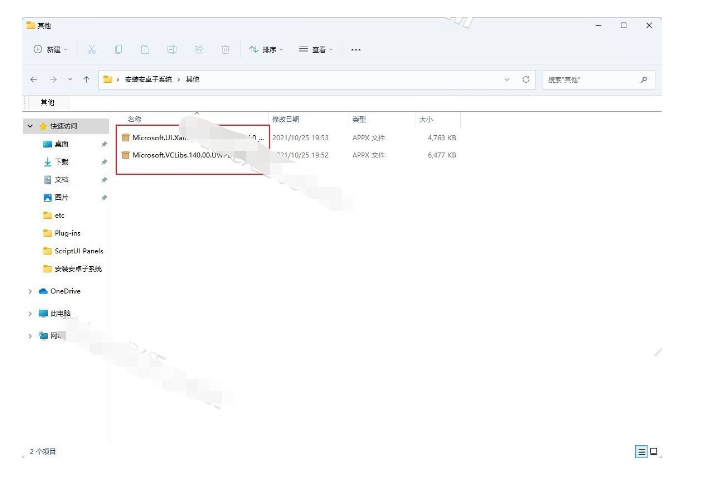Switch to details view icon in status bar
710x481 pixels.
pyautogui.click(x=641, y=452)
